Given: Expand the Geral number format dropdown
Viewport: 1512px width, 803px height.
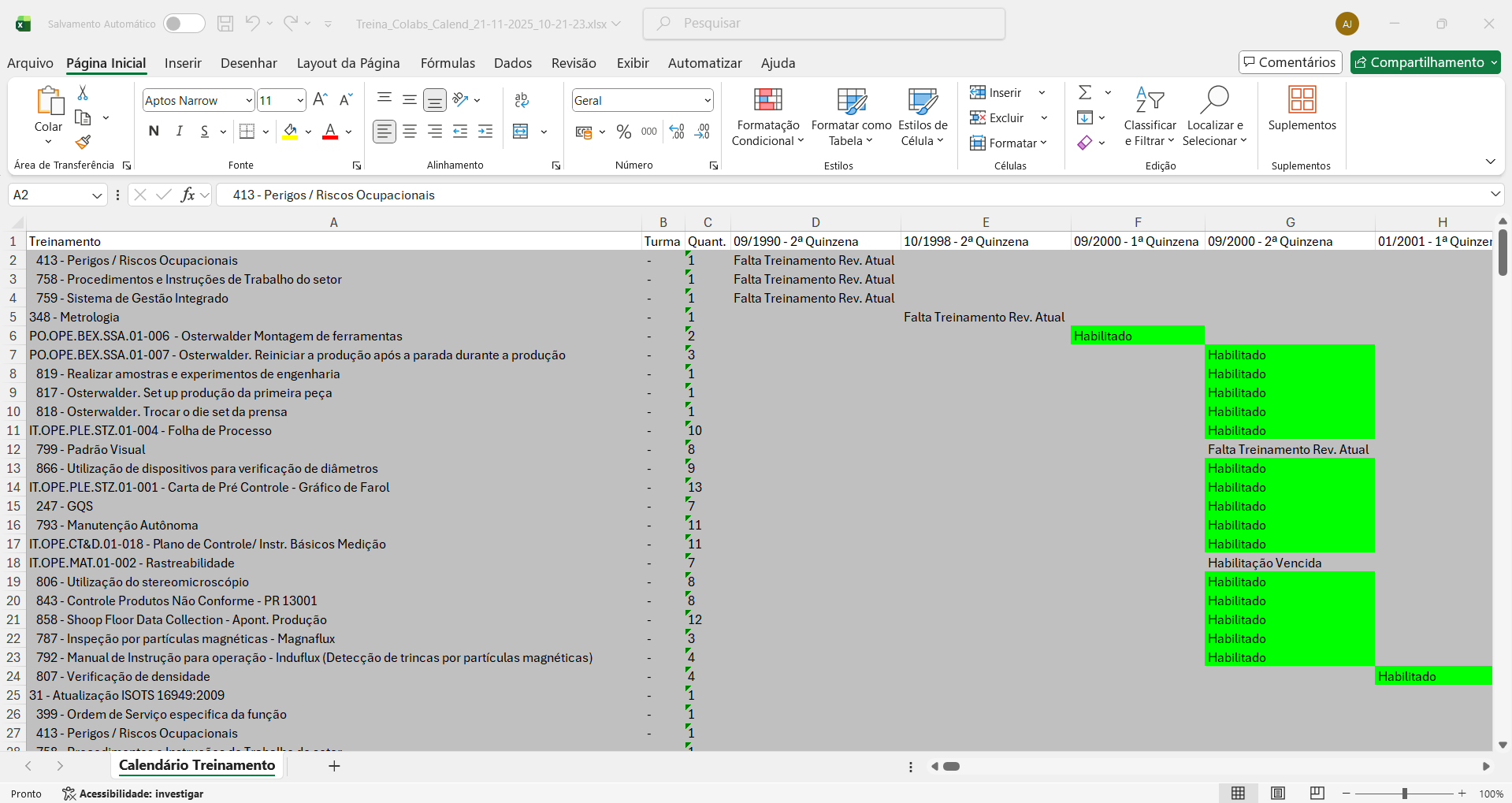Looking at the screenshot, I should coord(707,100).
